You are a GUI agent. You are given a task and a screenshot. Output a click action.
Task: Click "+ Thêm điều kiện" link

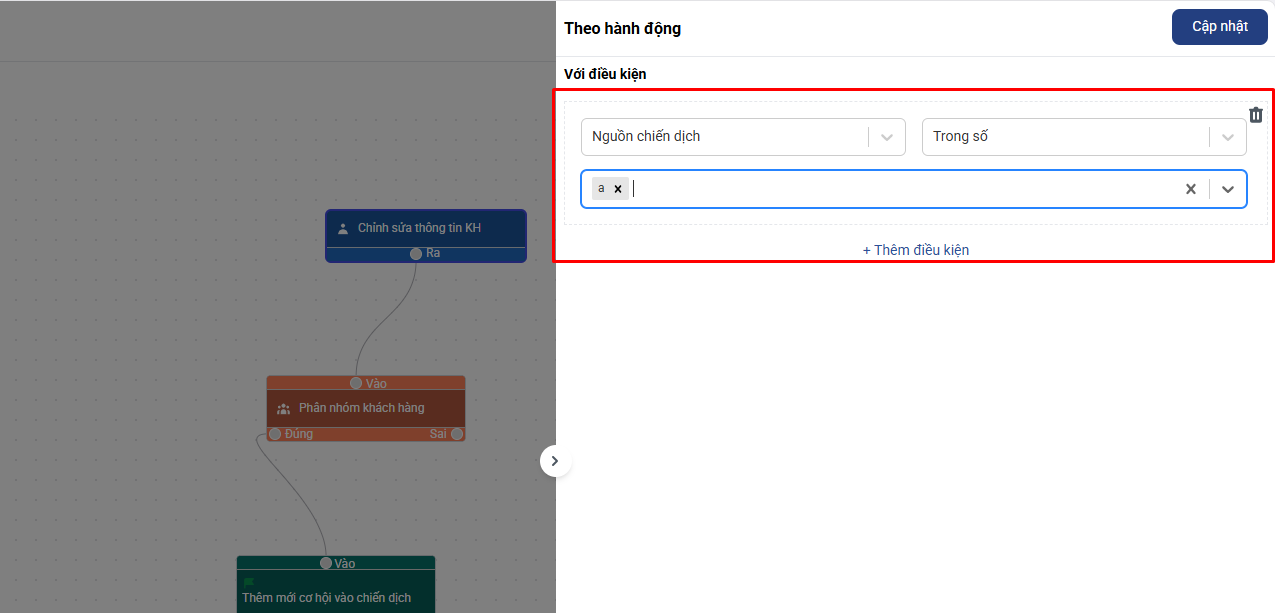tap(915, 250)
